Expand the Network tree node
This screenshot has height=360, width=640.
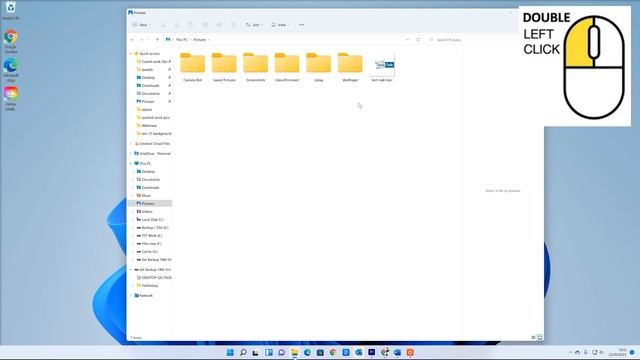coord(131,296)
